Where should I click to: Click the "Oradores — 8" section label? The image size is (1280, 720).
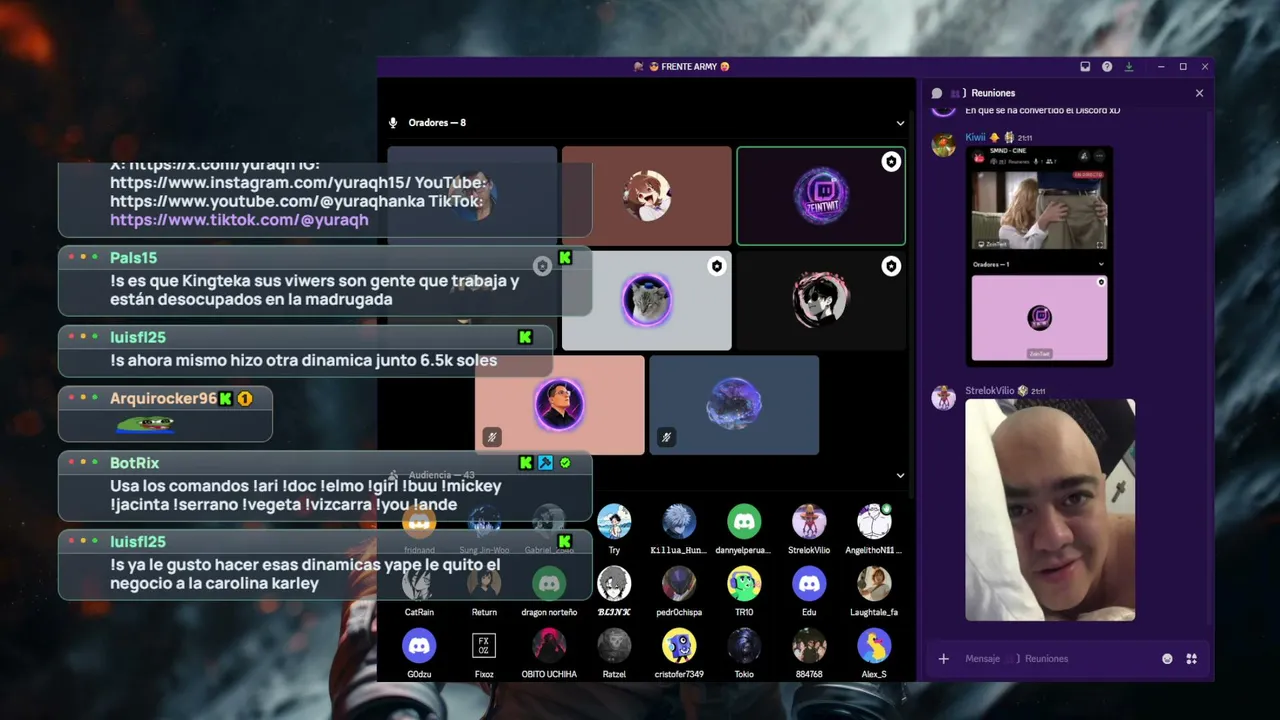pyautogui.click(x=437, y=123)
